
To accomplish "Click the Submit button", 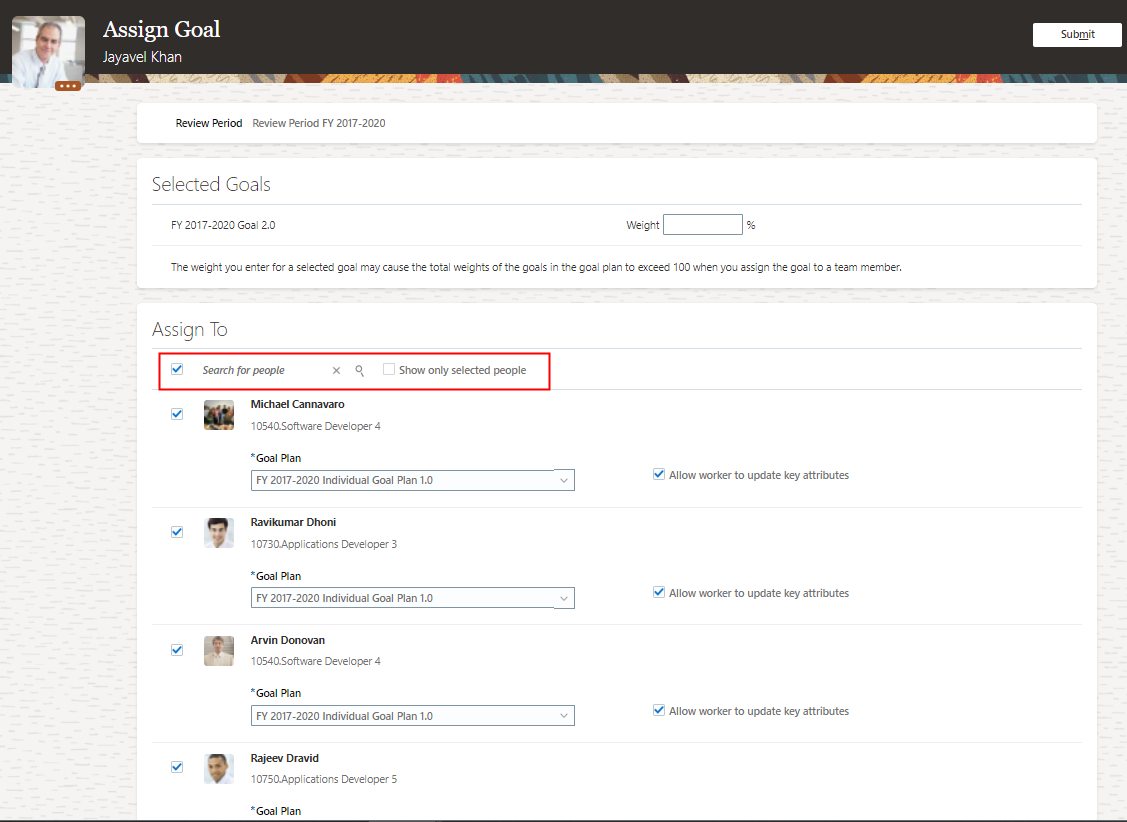I will [x=1077, y=34].
